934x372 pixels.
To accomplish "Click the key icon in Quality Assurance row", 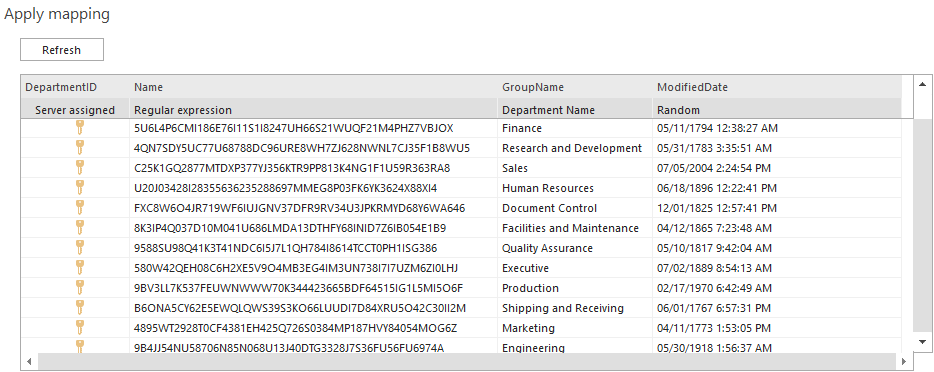I will [x=79, y=248].
